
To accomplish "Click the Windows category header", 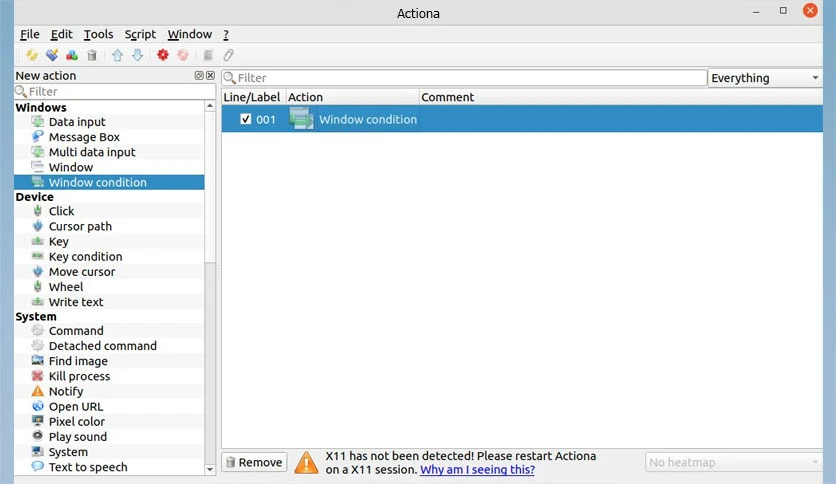I will click(41, 108).
